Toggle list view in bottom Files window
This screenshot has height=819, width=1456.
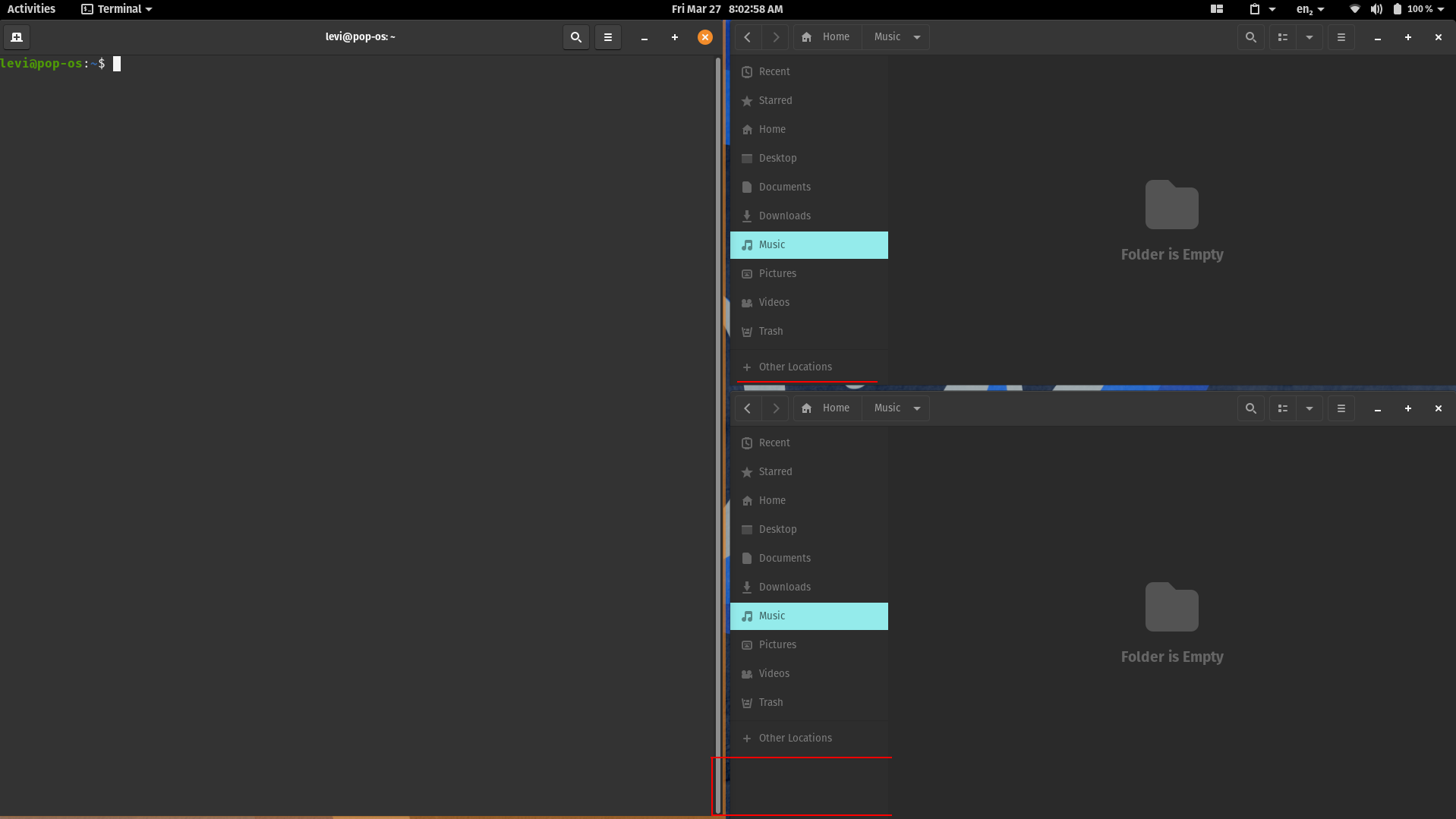1283,408
